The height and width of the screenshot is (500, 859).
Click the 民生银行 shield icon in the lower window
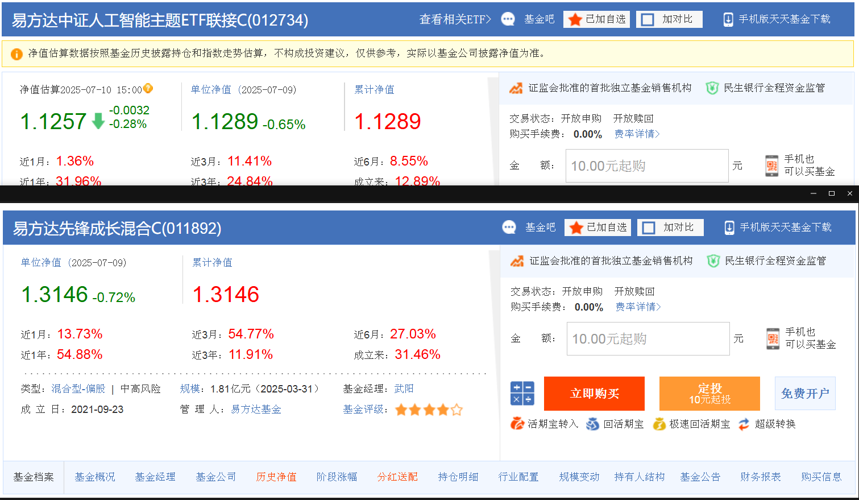[713, 261]
